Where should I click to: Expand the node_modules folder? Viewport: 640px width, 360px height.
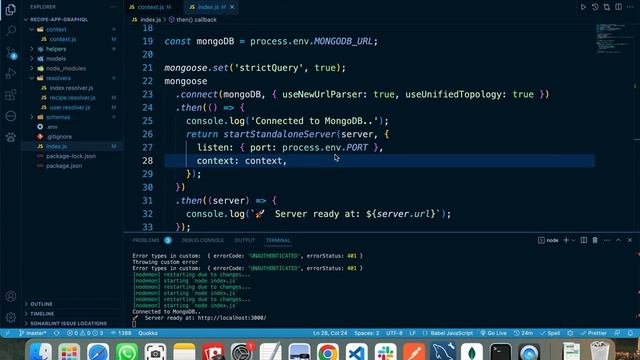(x=65, y=69)
